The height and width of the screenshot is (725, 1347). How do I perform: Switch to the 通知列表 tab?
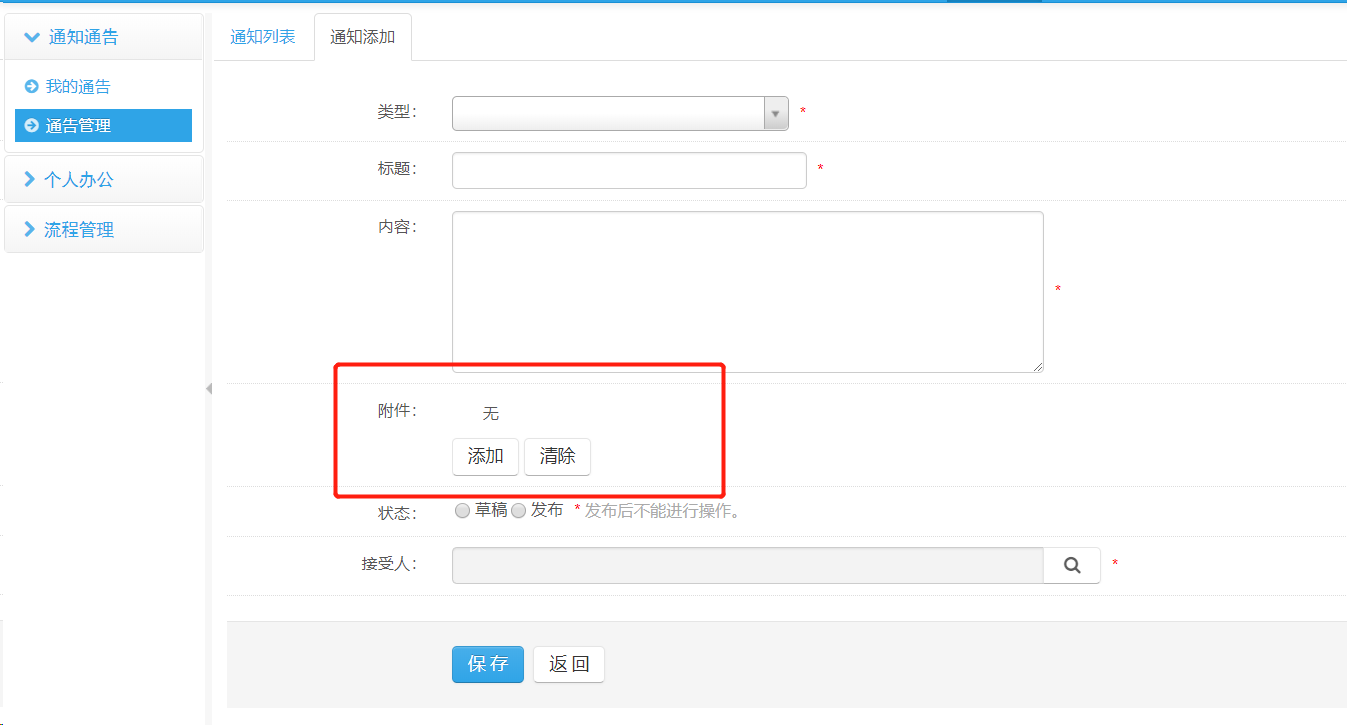point(263,37)
